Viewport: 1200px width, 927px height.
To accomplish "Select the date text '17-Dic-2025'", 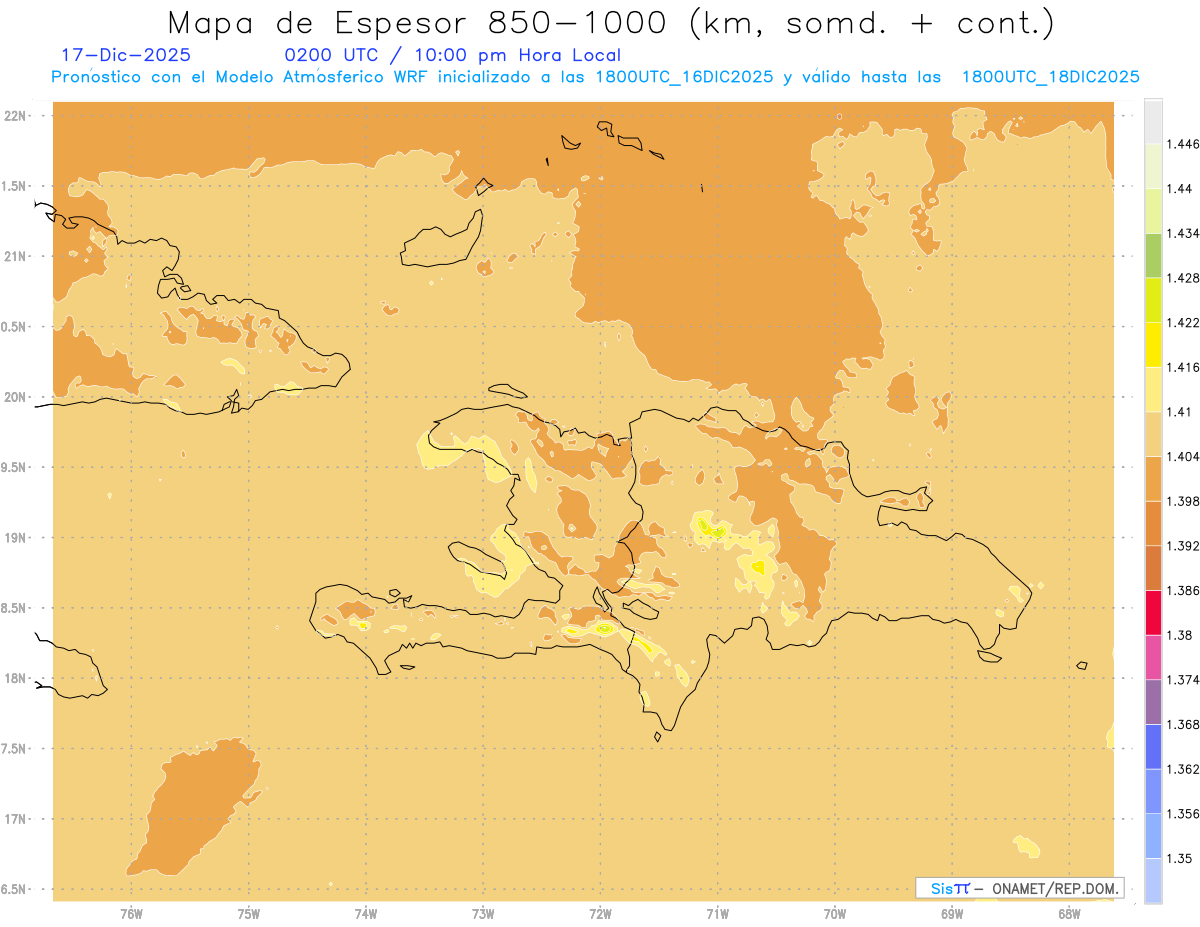I will pos(126,56).
